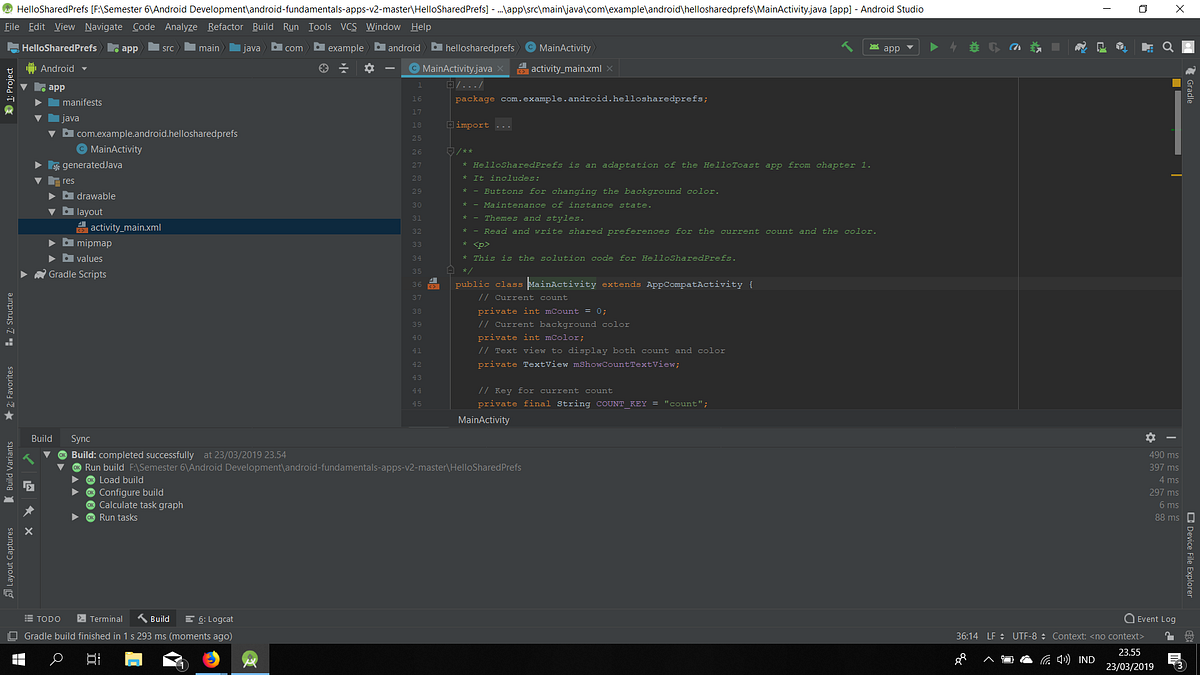Open the AVD Manager icon

coord(1101,47)
